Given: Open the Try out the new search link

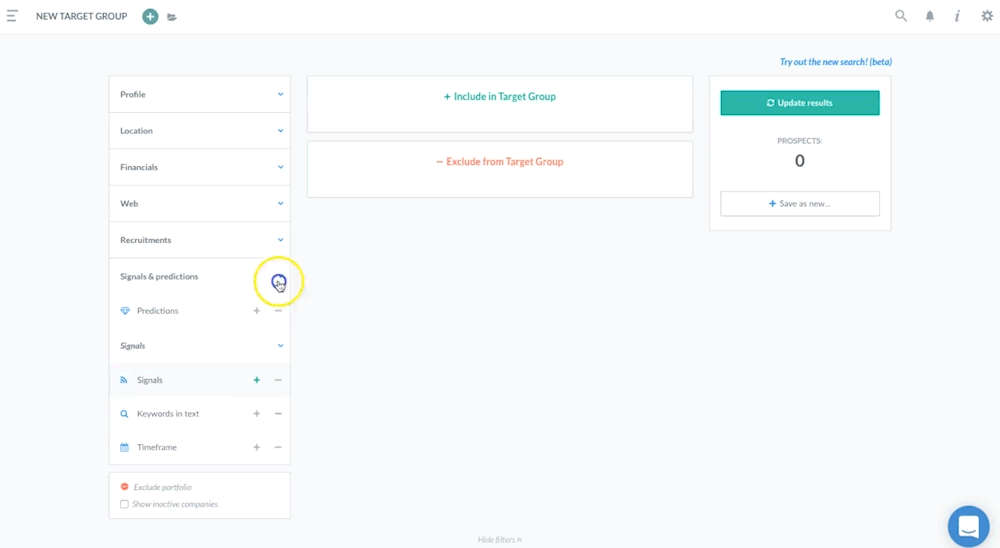Looking at the screenshot, I should (835, 62).
